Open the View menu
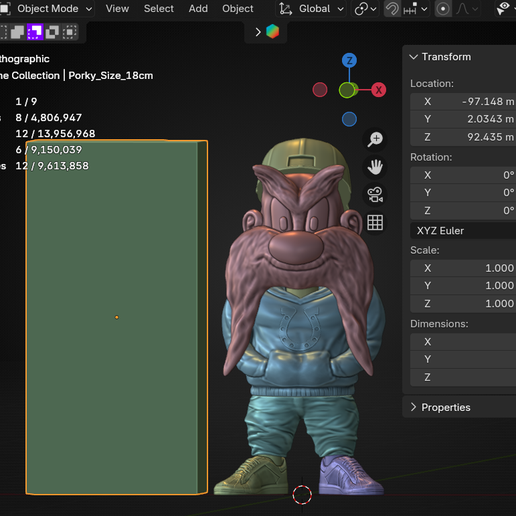The image size is (516, 516). 117,9
